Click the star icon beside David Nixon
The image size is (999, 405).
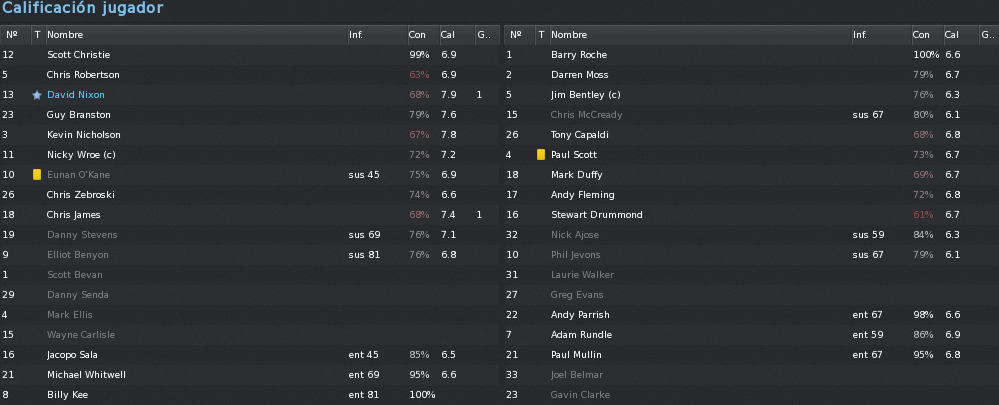point(37,95)
